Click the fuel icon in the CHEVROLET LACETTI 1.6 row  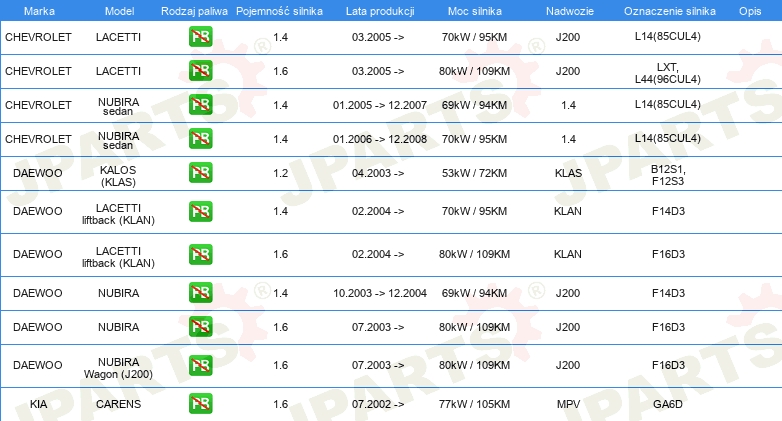pos(200,70)
